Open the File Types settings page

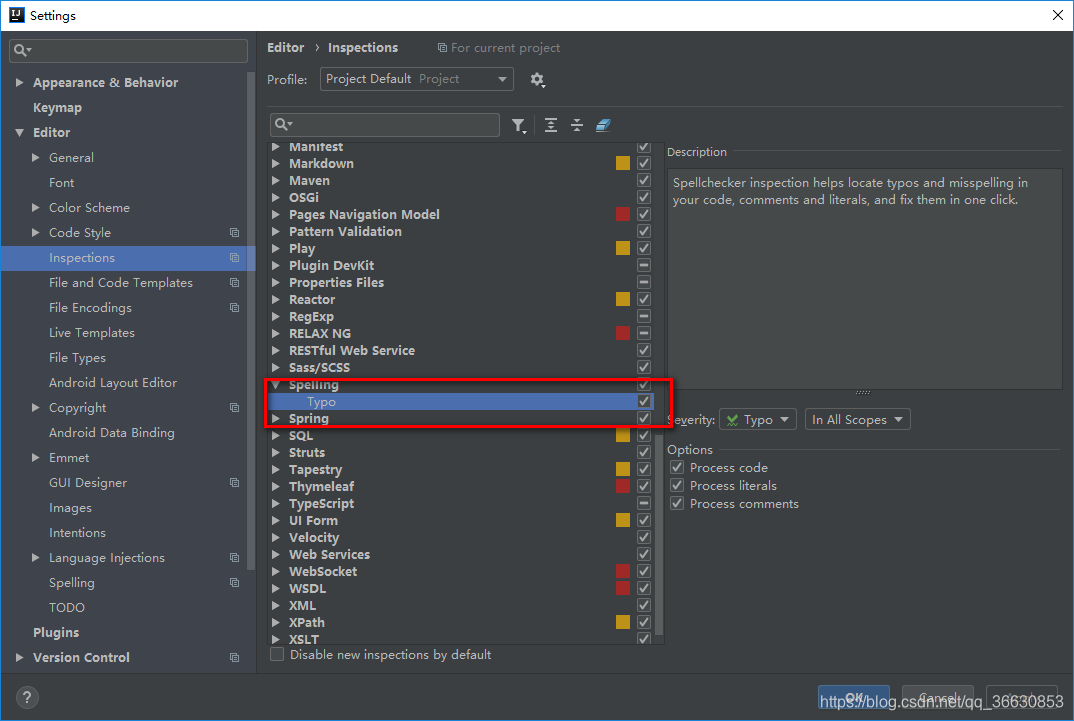77,358
